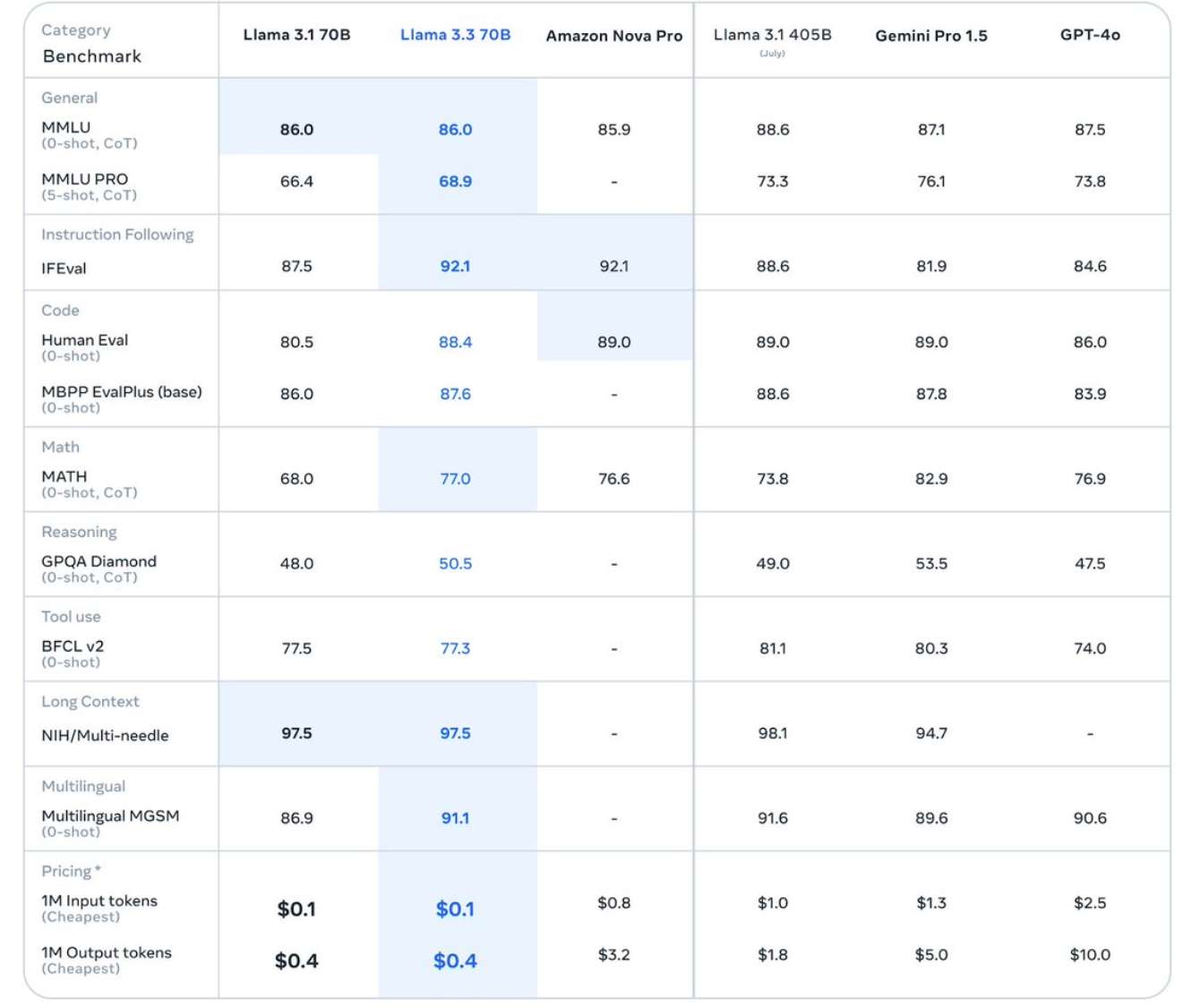
Task: Click the Human Eval benchmark row label
Action: click(x=85, y=340)
